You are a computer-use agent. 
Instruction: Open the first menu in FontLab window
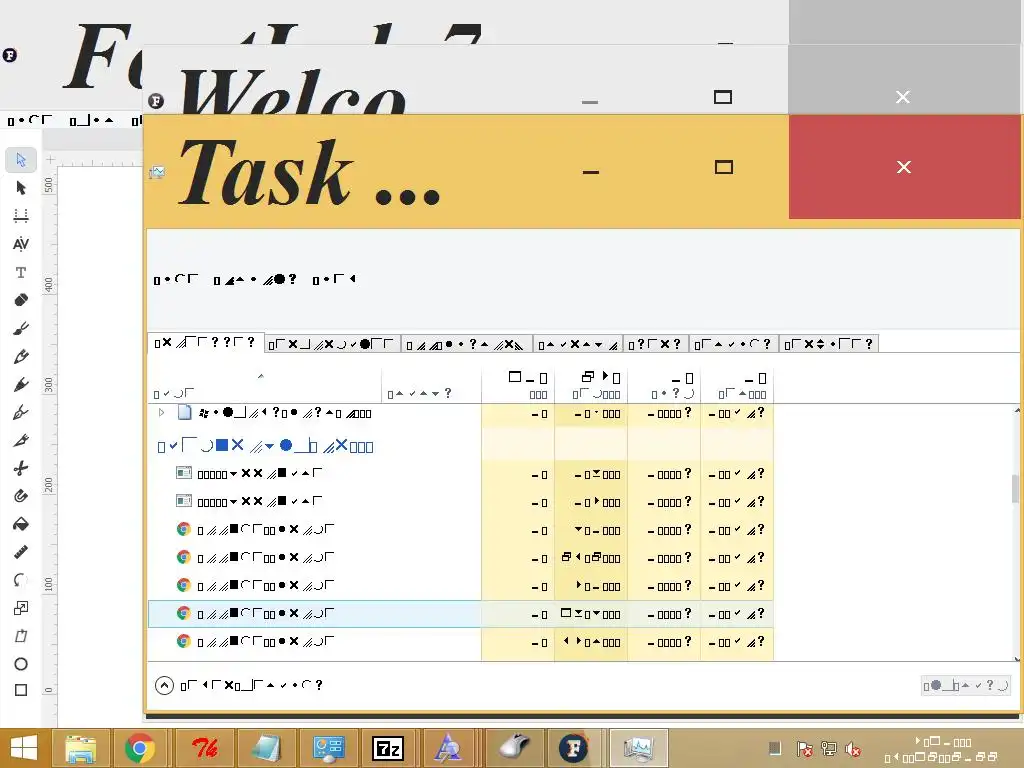pyautogui.click(x=29, y=120)
